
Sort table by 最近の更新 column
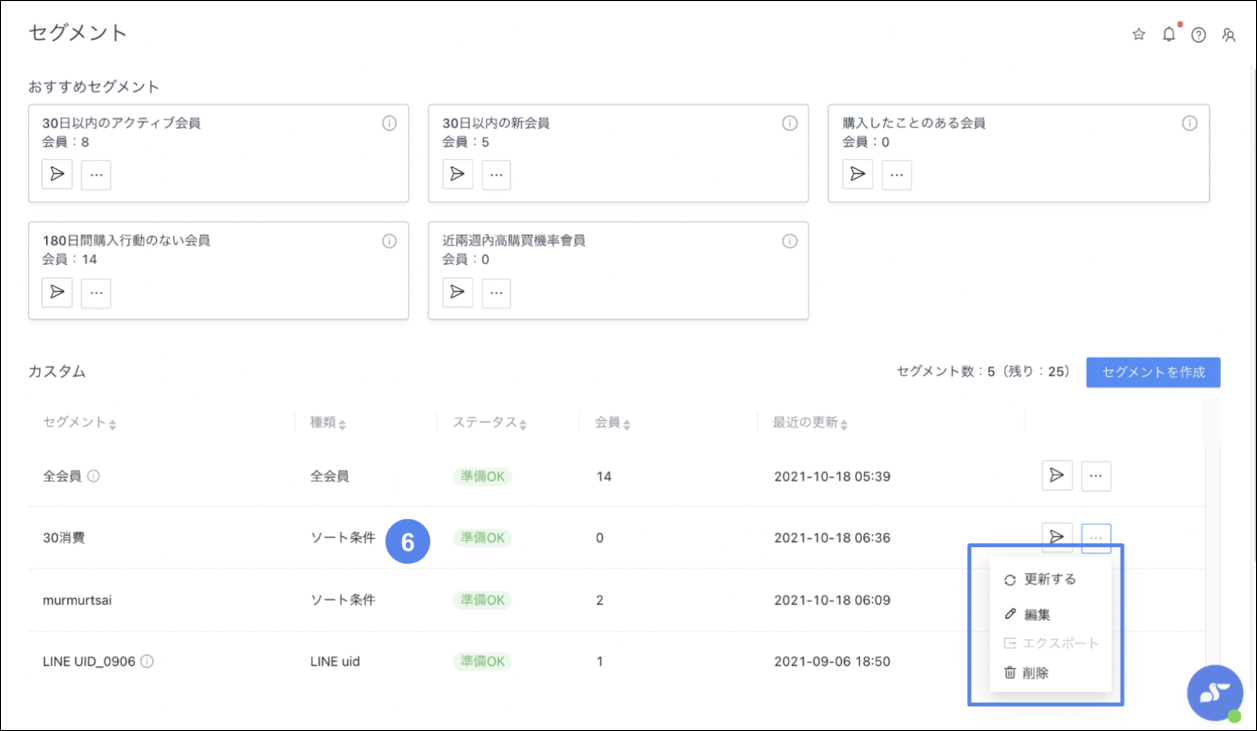810,423
